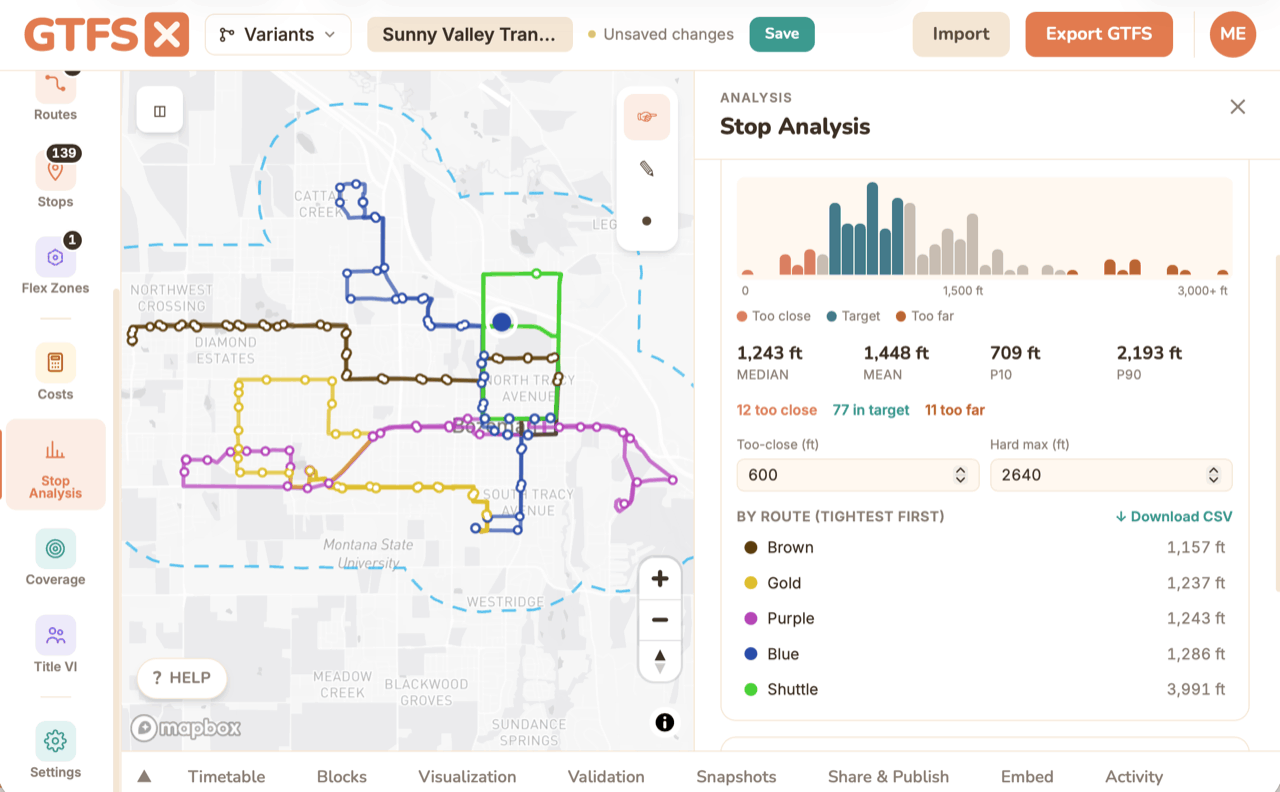The height and width of the screenshot is (792, 1280).
Task: Select the Purple route color swatch row
Action: (x=985, y=618)
